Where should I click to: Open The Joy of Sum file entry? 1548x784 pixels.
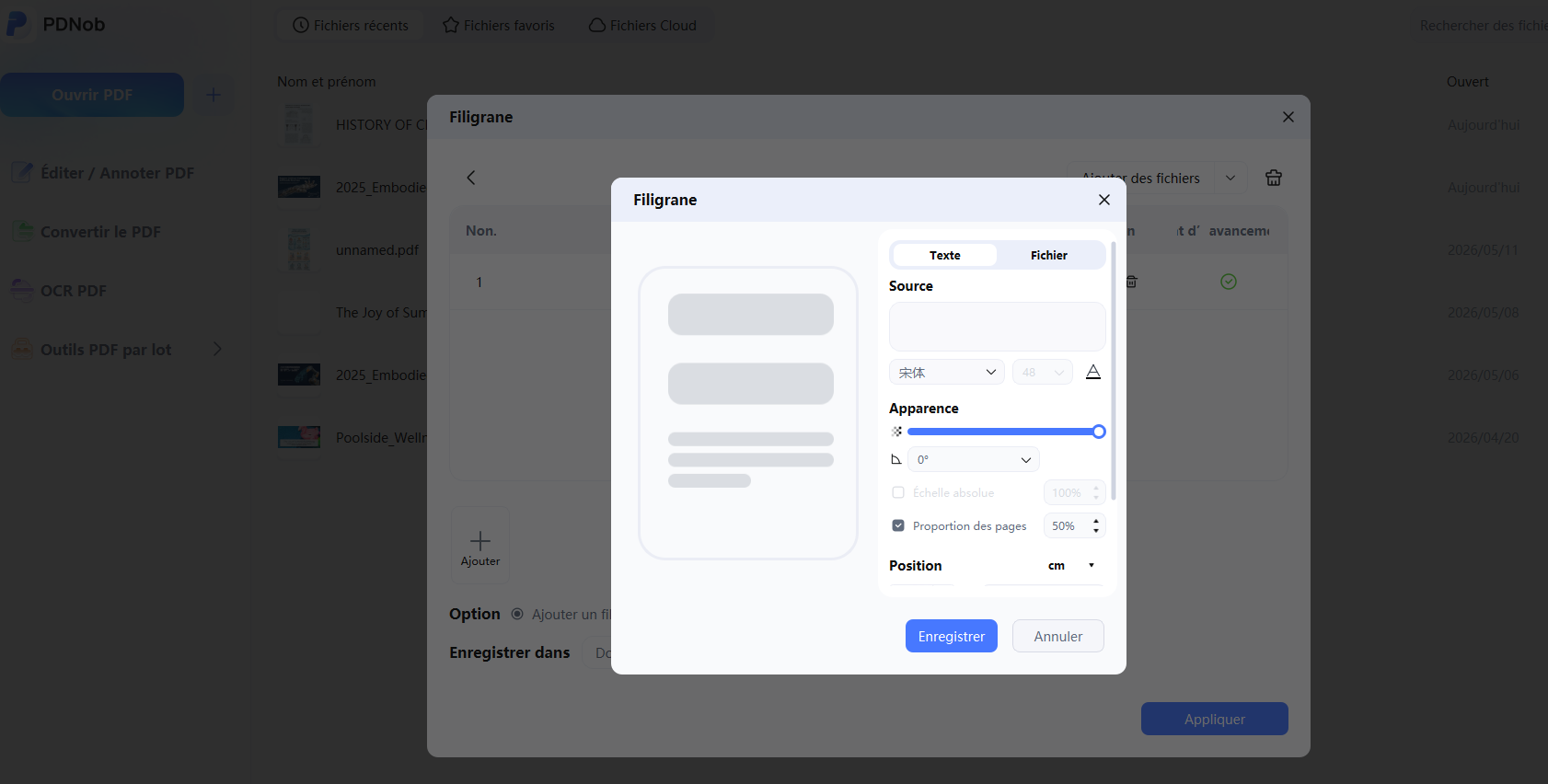(381, 312)
